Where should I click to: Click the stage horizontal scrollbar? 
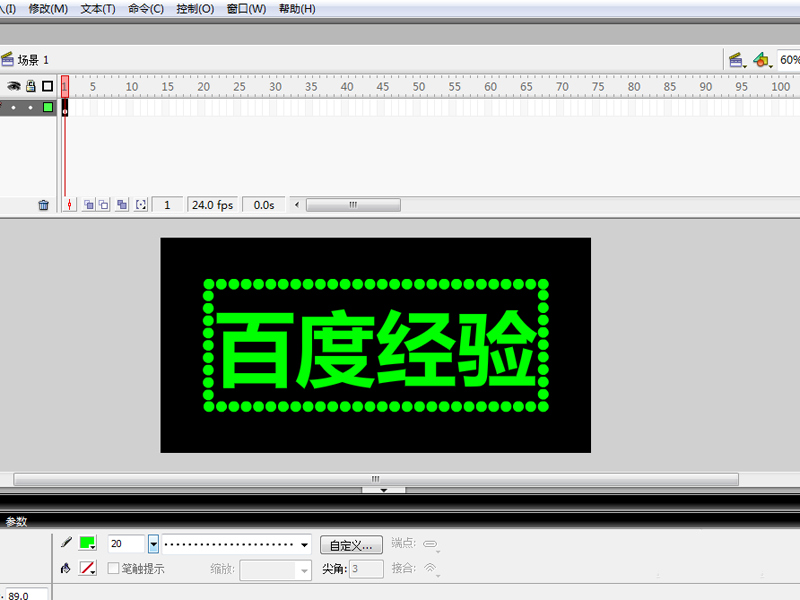[376, 479]
